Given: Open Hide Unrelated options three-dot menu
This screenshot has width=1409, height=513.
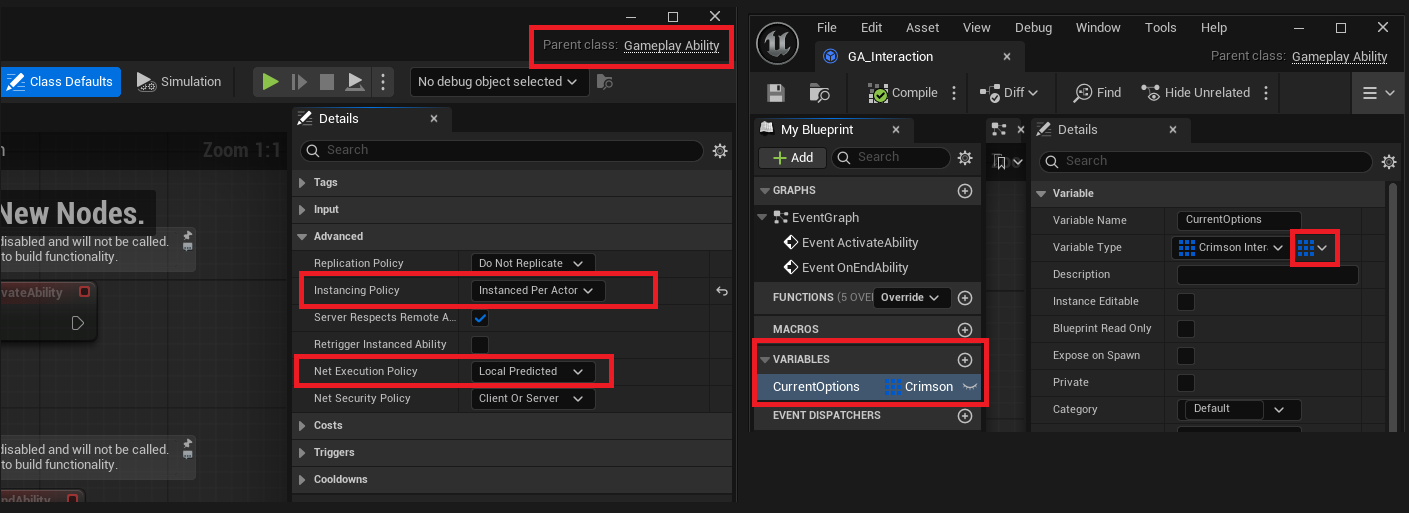Looking at the screenshot, I should [1266, 93].
